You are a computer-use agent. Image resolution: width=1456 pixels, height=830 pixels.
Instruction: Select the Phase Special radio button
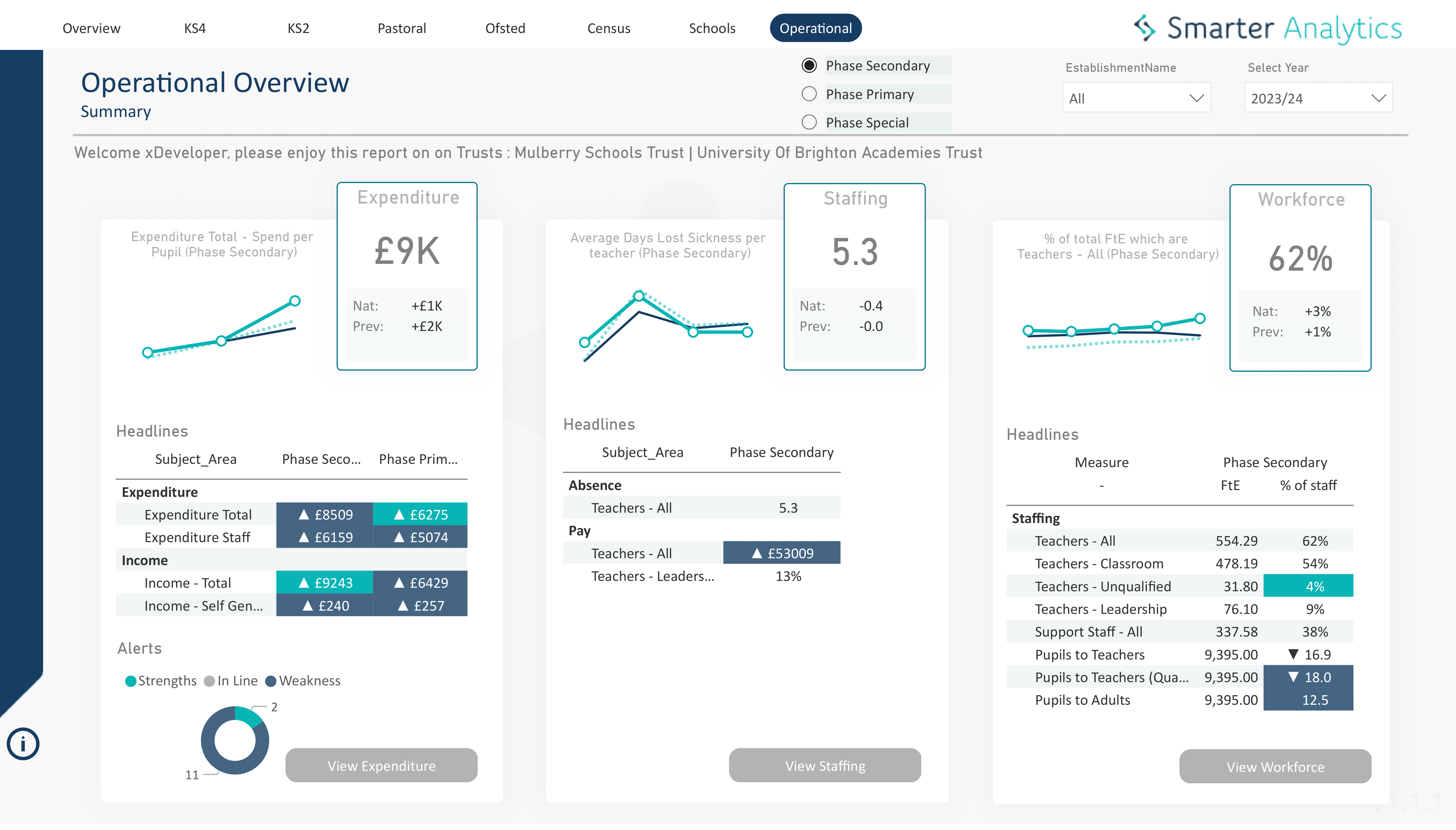[x=809, y=122]
